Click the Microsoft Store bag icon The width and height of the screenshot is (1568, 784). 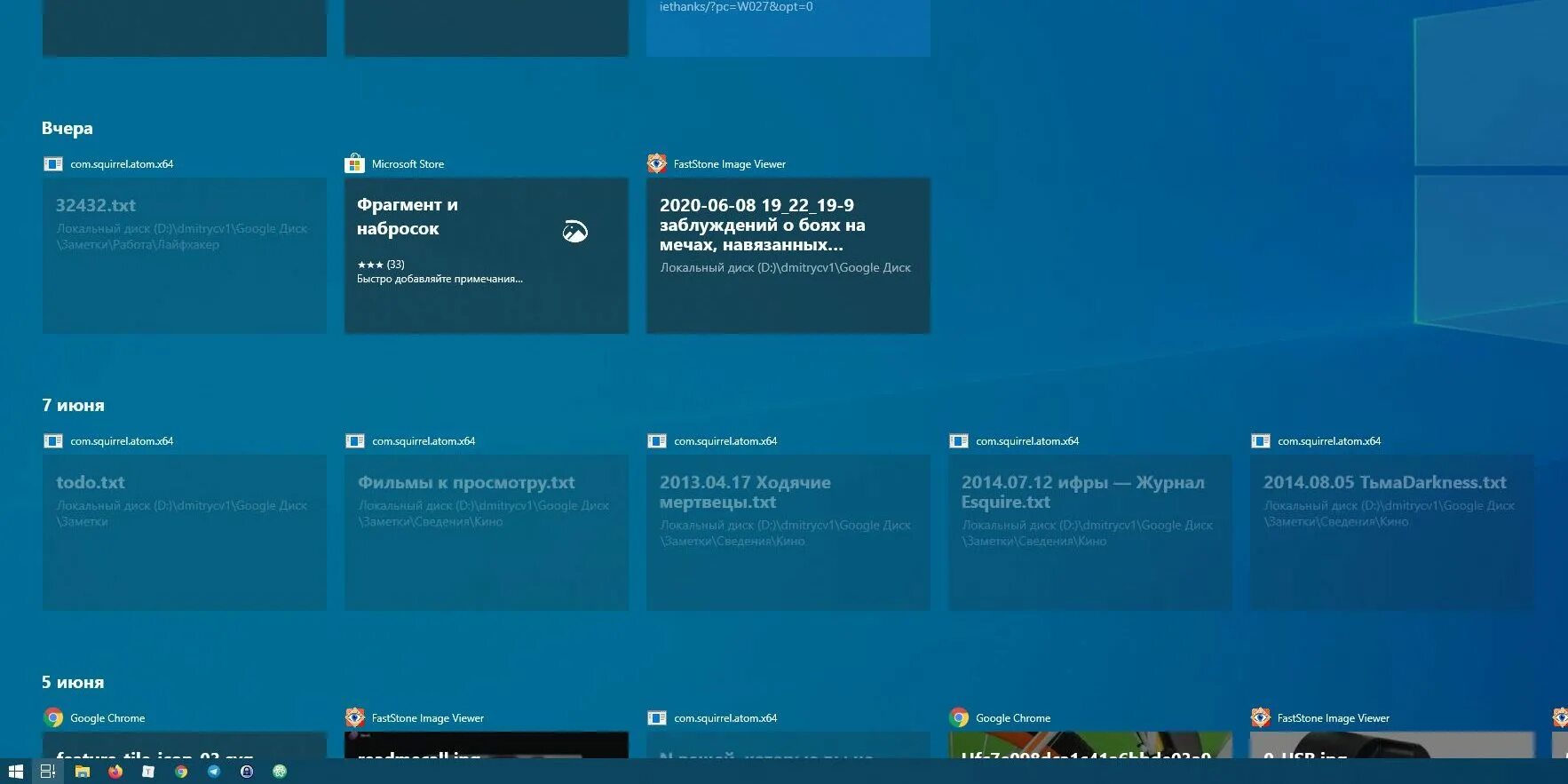[354, 163]
